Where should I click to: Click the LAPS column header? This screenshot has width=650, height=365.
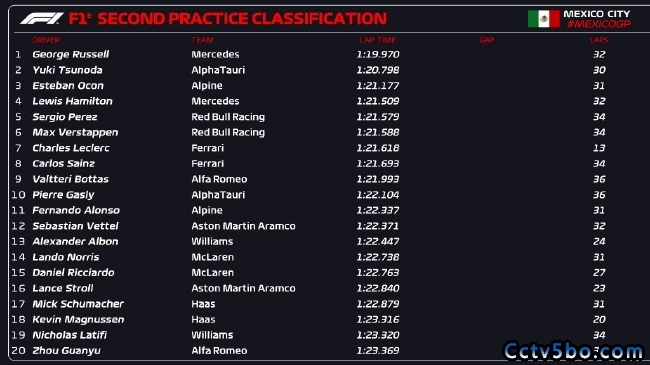pyautogui.click(x=599, y=40)
